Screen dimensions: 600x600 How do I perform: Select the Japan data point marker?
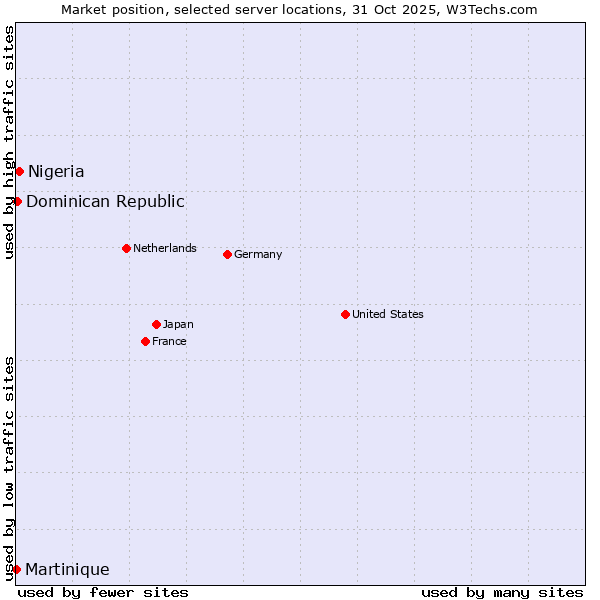click(156, 324)
